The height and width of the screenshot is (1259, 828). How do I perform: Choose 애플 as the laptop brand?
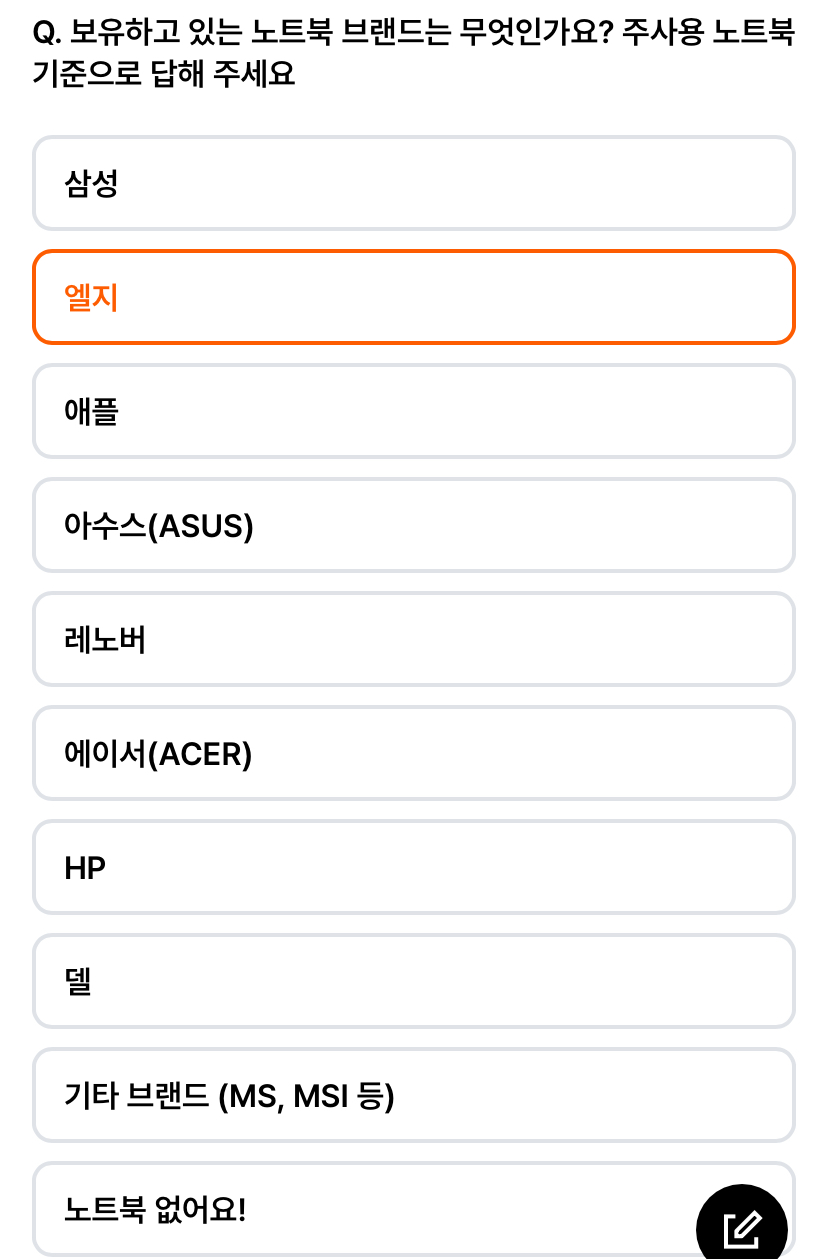click(x=414, y=411)
